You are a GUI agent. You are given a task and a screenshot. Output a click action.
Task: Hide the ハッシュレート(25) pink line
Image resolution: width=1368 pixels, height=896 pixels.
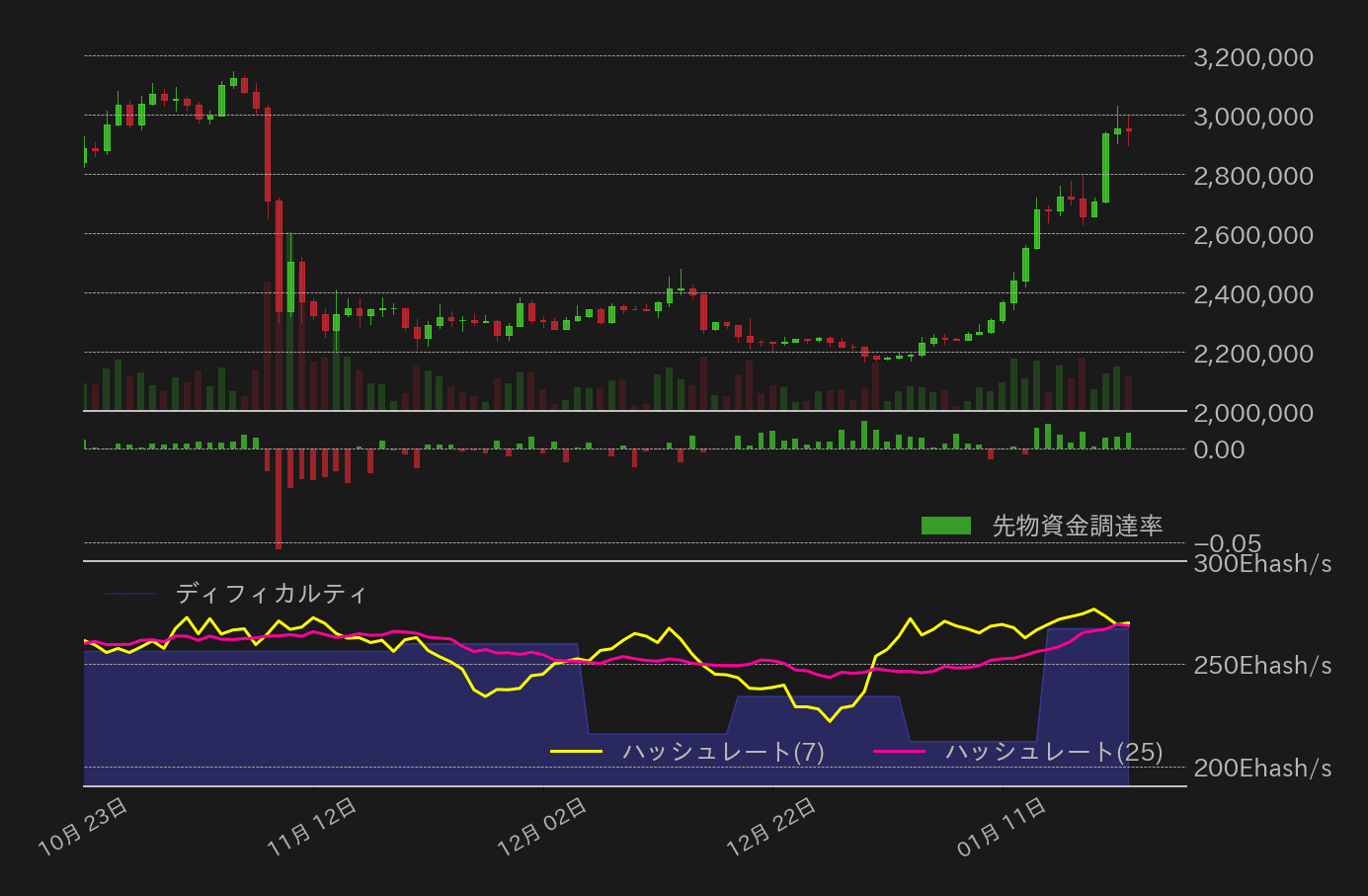pos(1052,751)
